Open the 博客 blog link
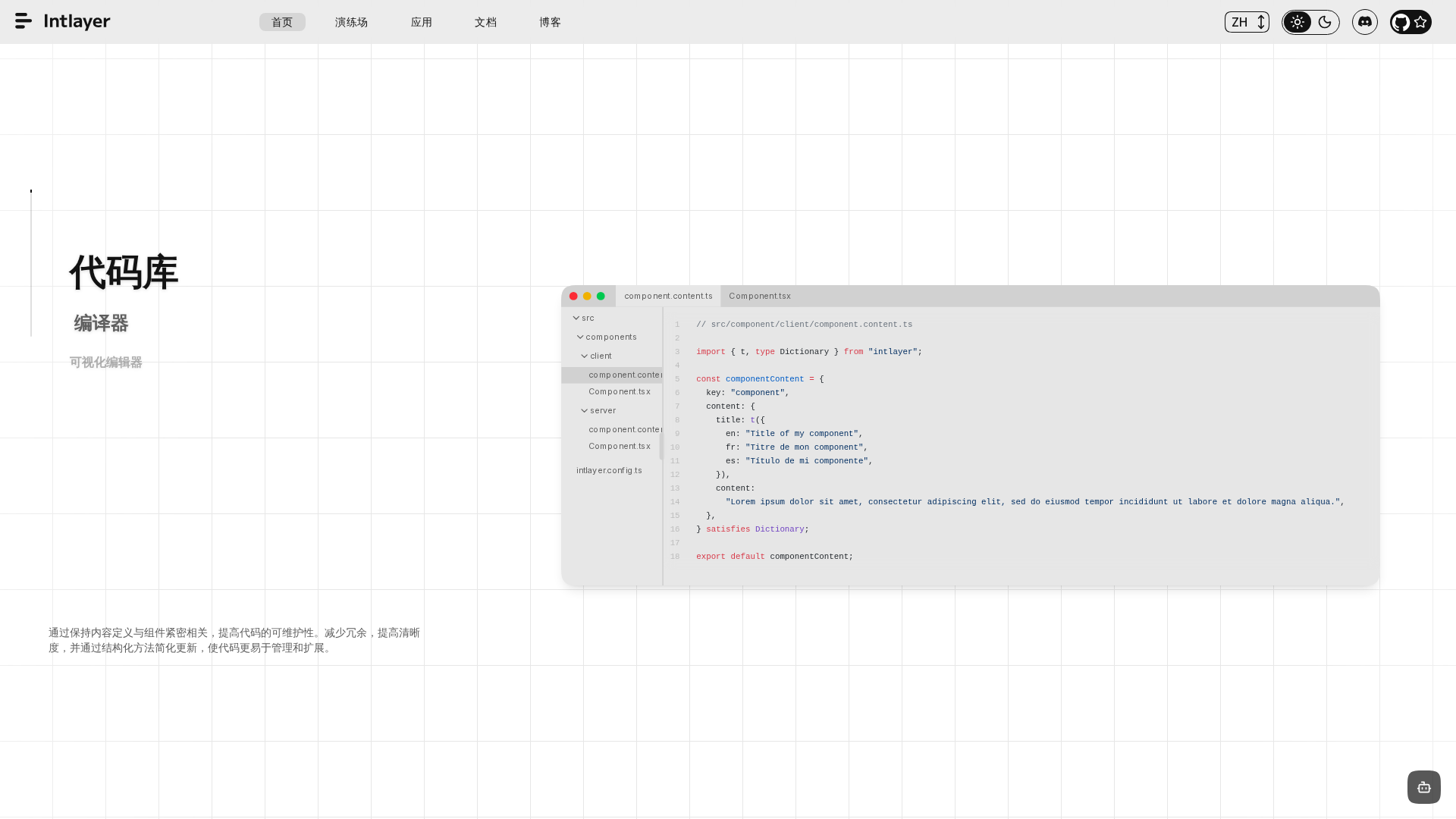 click(x=550, y=22)
